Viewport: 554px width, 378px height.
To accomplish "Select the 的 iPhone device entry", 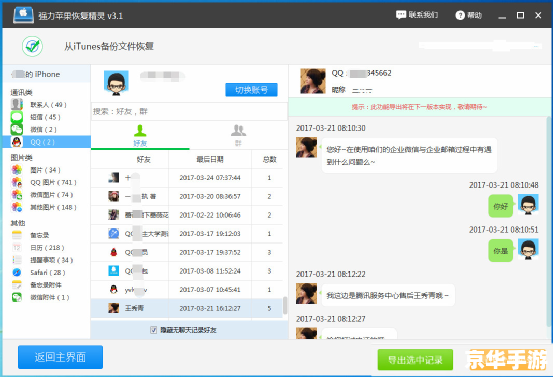I will pyautogui.click(x=47, y=74).
